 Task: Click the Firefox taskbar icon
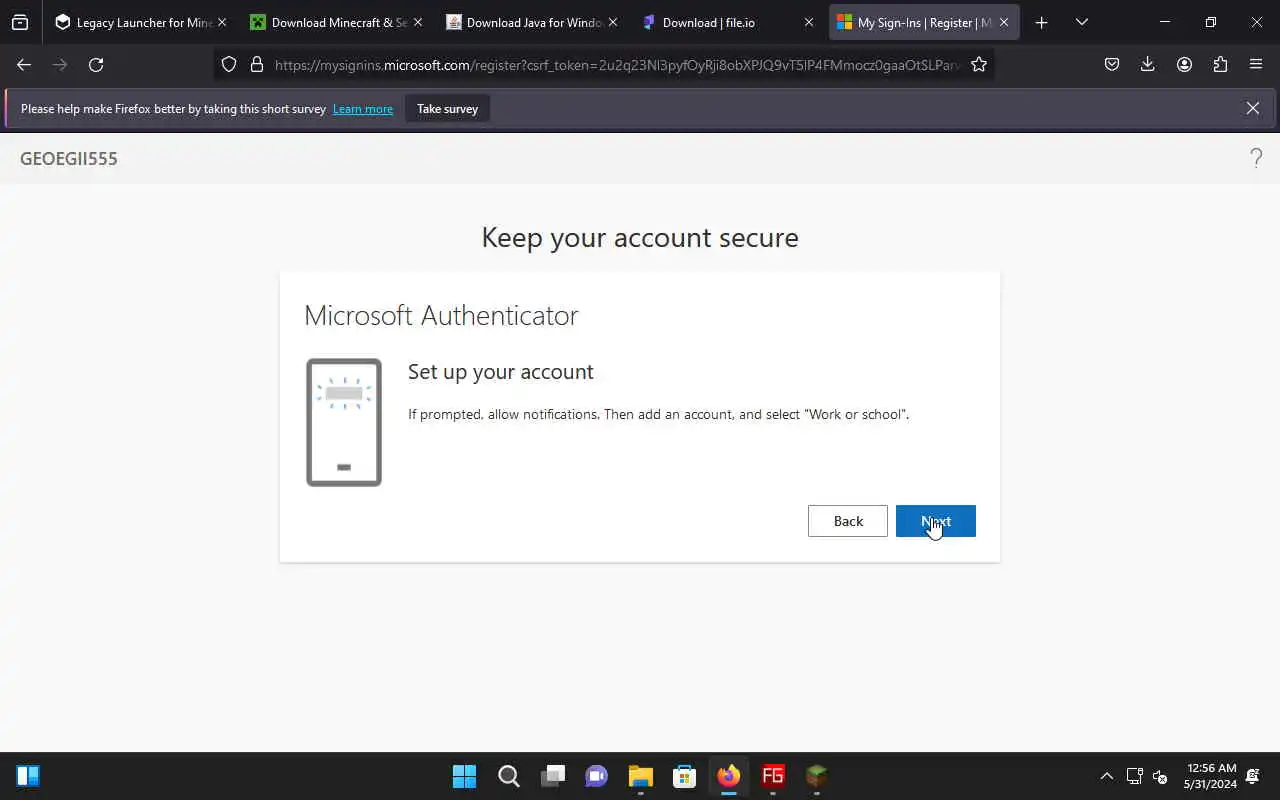pos(728,776)
